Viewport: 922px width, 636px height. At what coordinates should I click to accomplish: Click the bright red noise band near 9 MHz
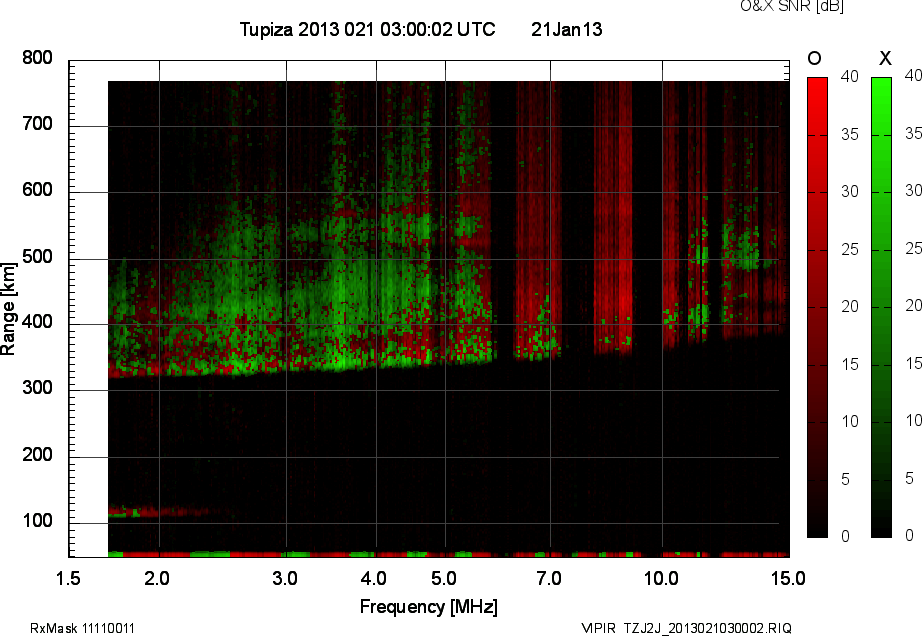613,217
